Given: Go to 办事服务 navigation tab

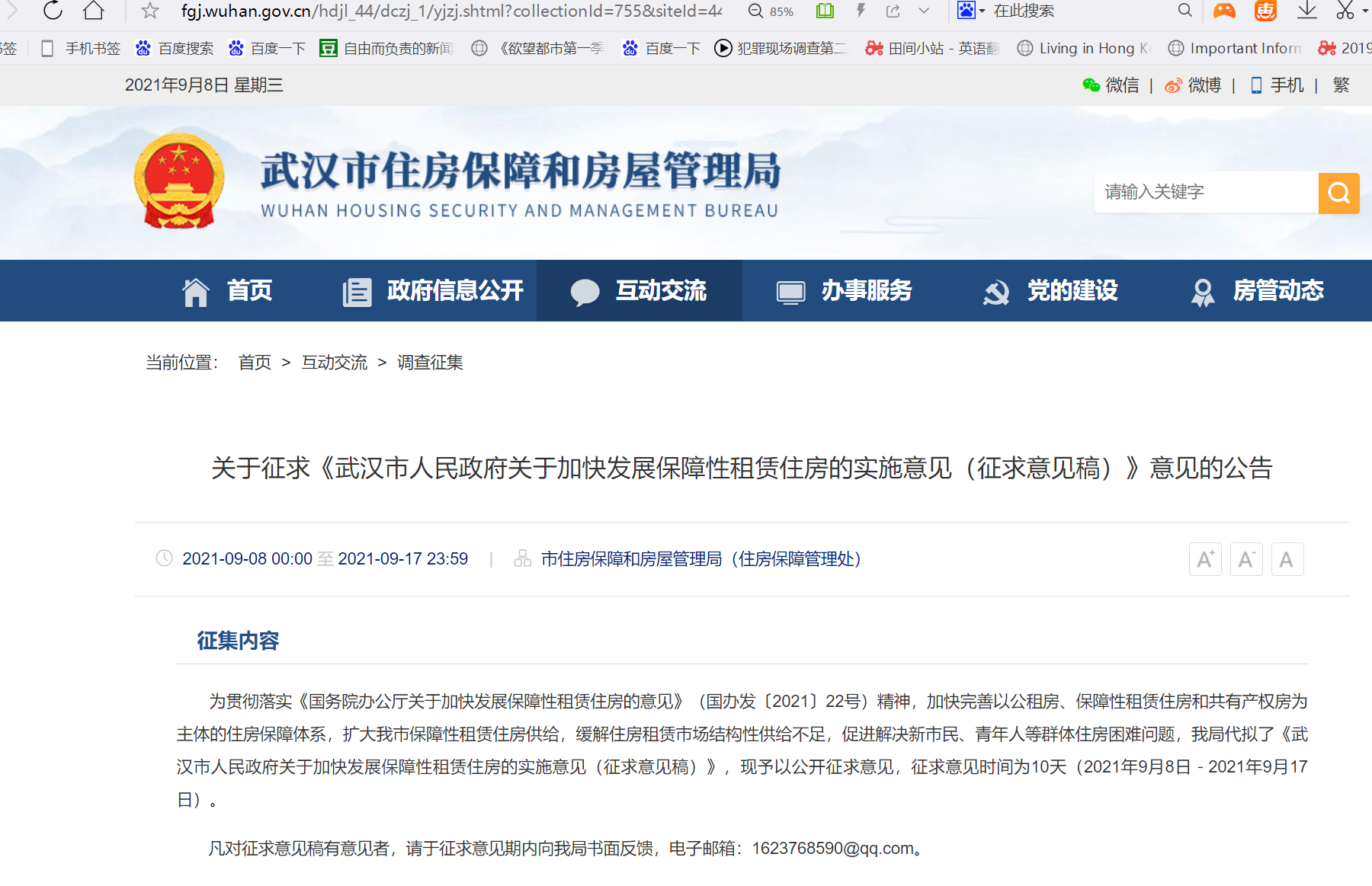Looking at the screenshot, I should (845, 291).
